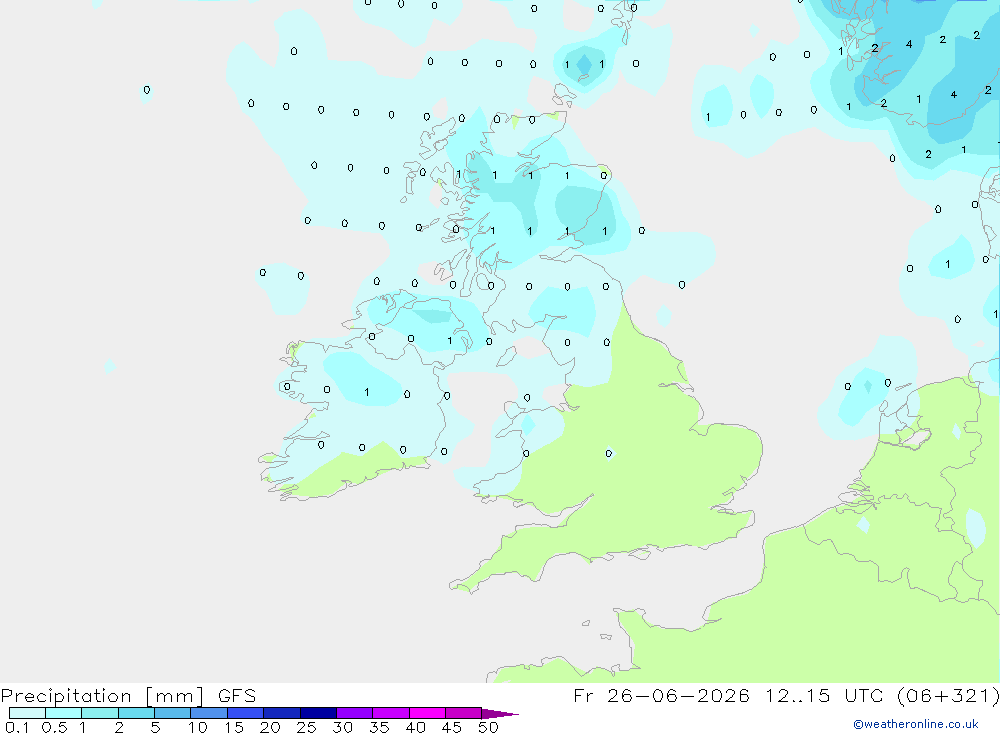Click the 'GFS' model name label
1000x733 pixels.
(237, 696)
